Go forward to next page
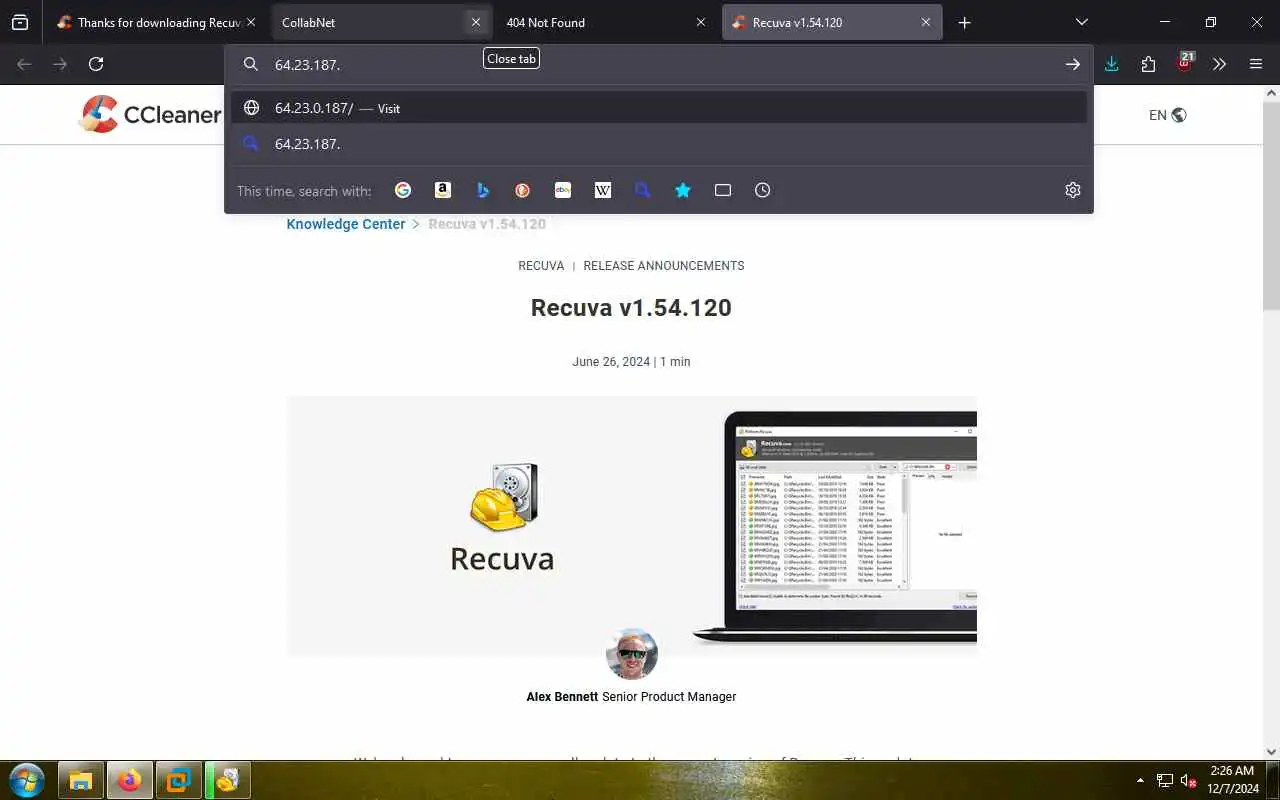The width and height of the screenshot is (1280, 800). click(60, 64)
